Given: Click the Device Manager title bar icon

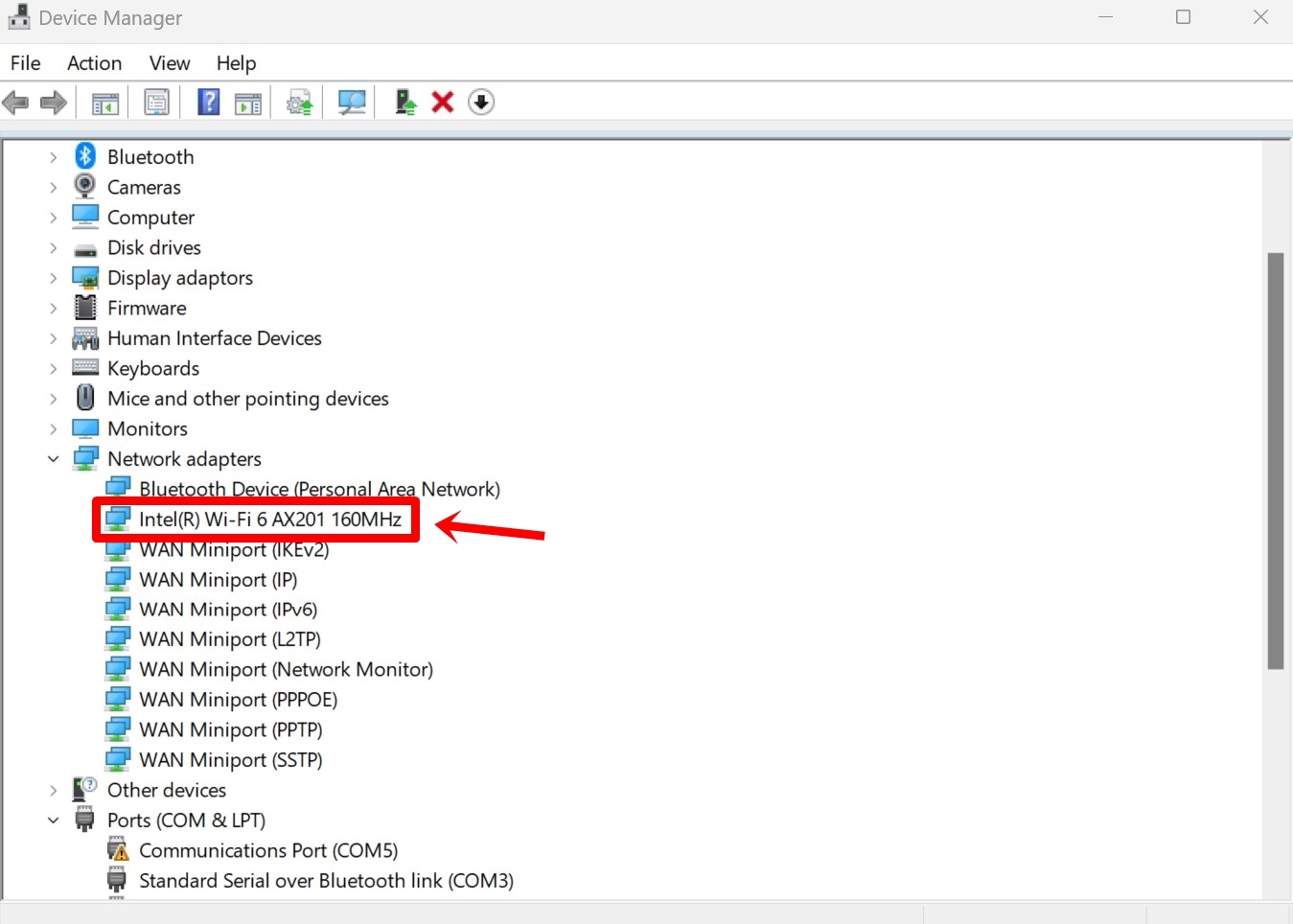Looking at the screenshot, I should 18,17.
